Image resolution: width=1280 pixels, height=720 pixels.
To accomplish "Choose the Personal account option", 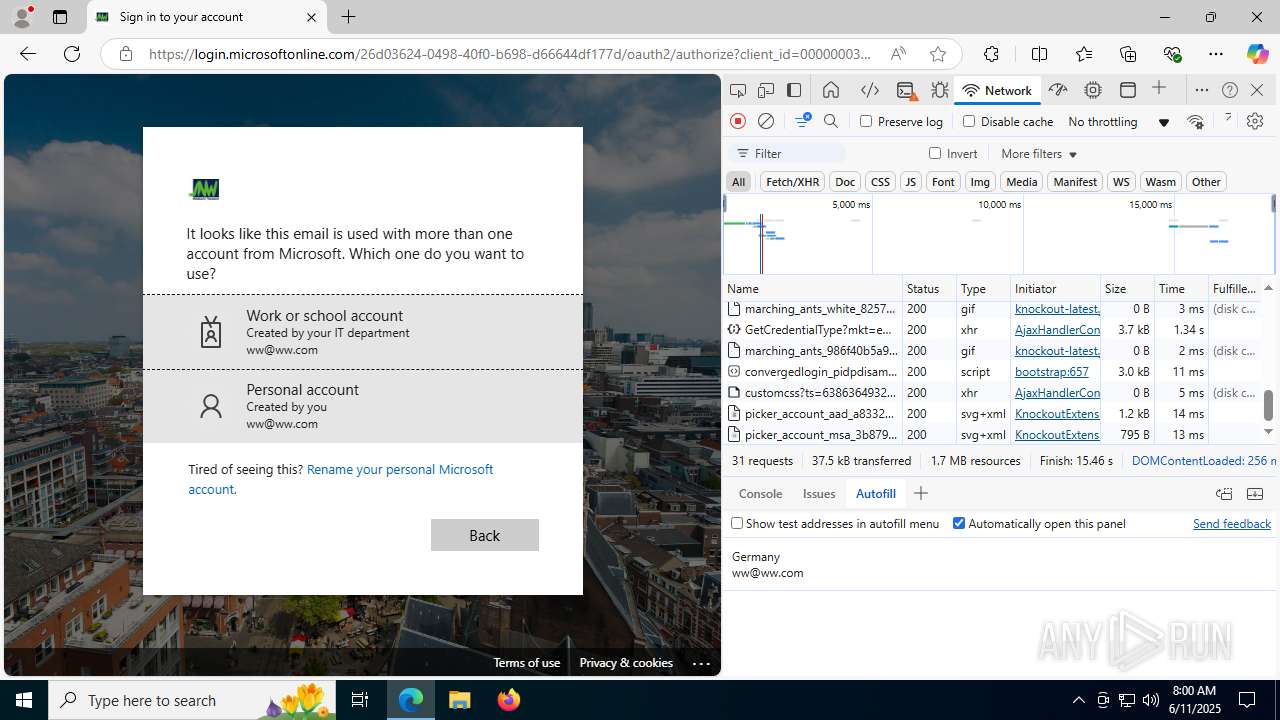I will point(363,406).
